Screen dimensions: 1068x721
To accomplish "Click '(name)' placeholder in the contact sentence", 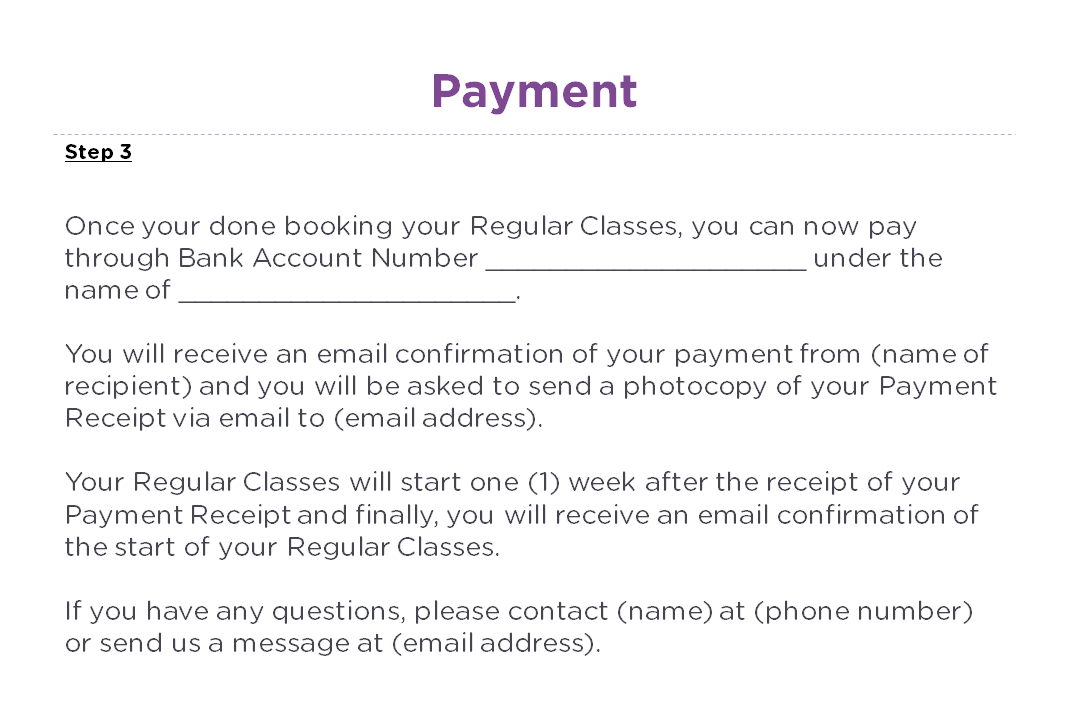I will click(x=665, y=611).
